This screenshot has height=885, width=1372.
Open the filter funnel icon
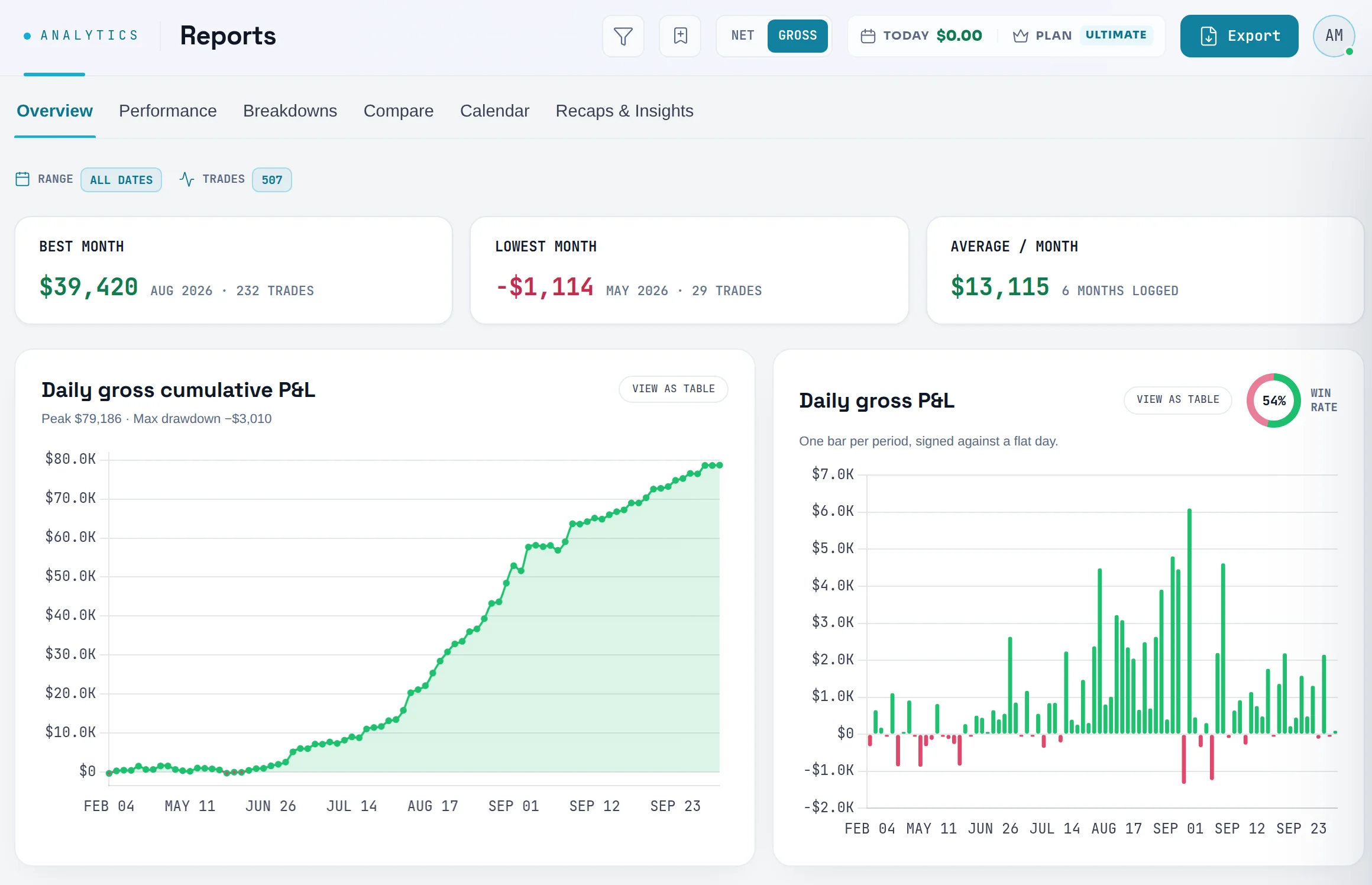coord(623,36)
